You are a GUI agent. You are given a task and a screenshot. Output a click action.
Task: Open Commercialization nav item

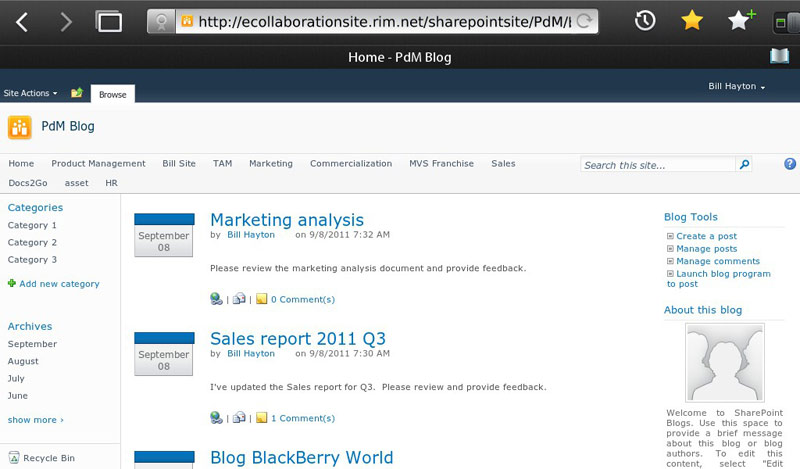351,163
